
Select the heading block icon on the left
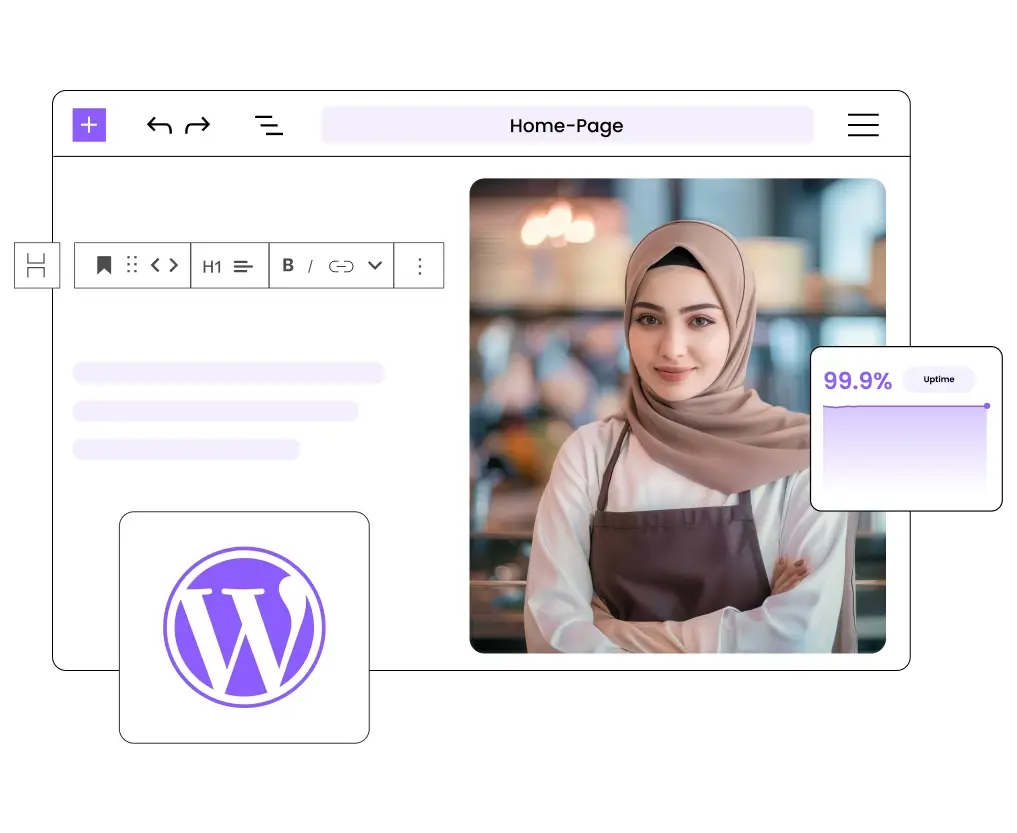(37, 265)
